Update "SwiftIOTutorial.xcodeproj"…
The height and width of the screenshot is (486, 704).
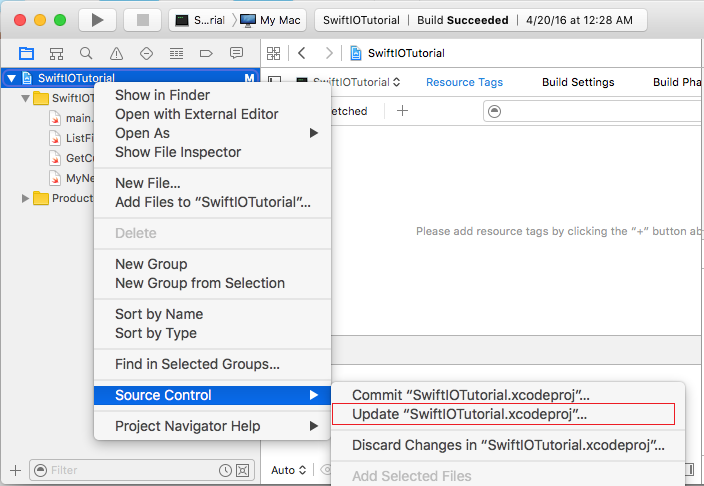point(508,414)
